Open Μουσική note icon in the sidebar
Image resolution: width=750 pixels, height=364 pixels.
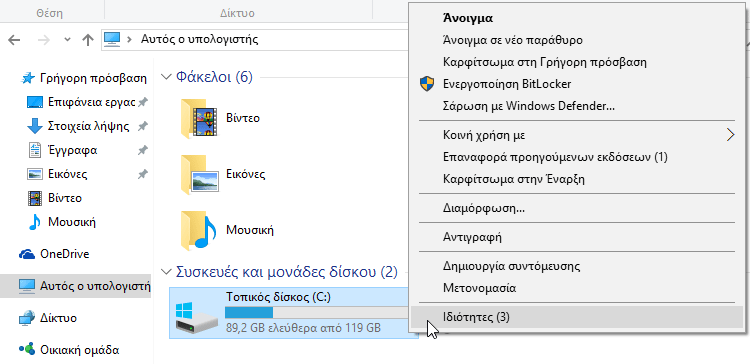coord(35,222)
